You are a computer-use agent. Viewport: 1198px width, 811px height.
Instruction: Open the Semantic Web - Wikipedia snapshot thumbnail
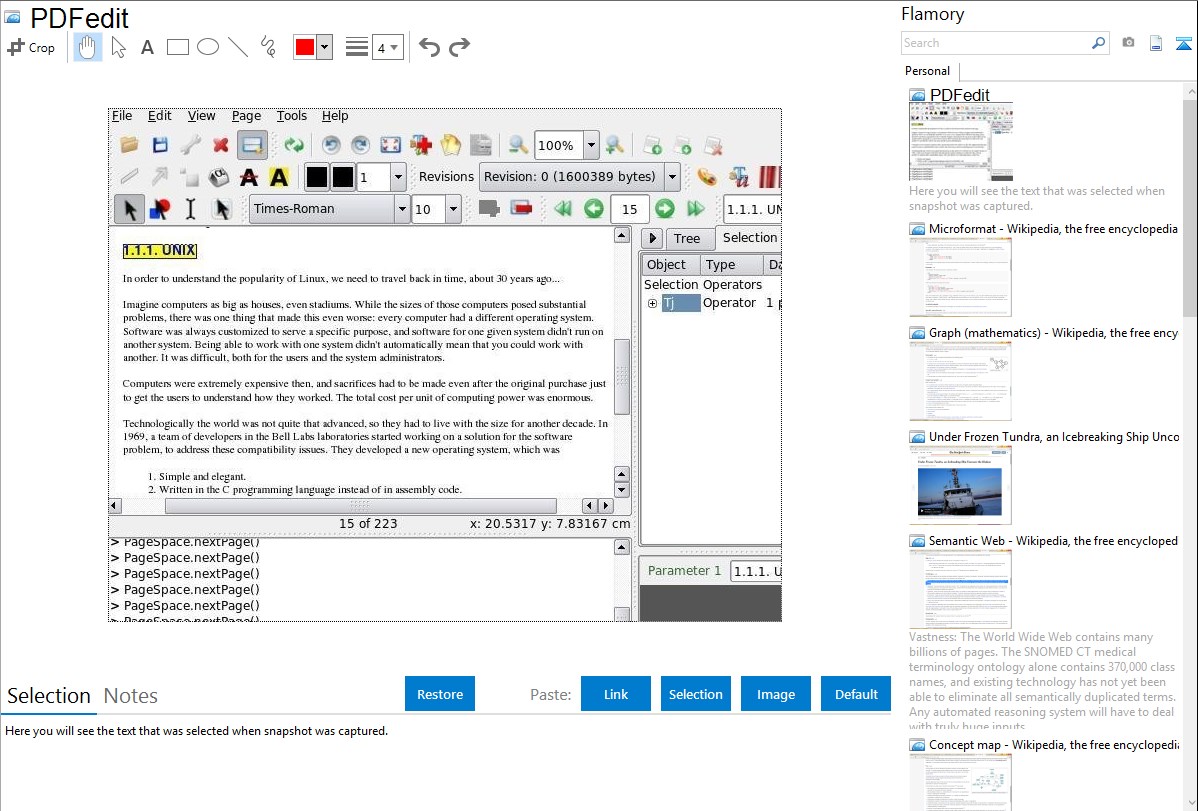(x=960, y=589)
